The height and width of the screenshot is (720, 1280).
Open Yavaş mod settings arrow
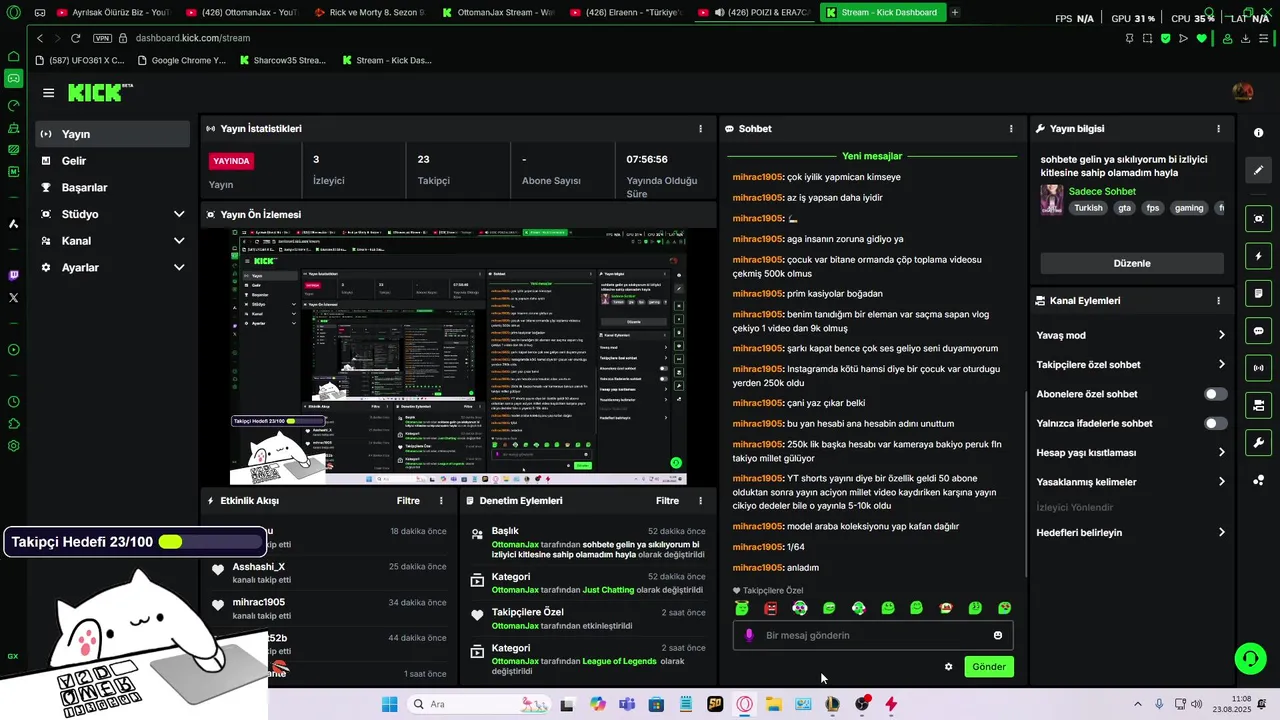click(x=1221, y=336)
